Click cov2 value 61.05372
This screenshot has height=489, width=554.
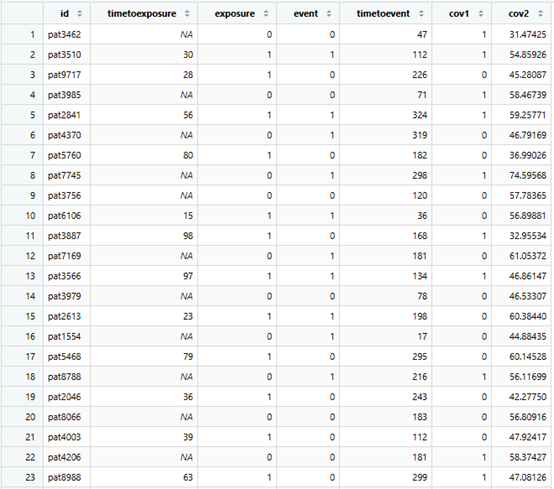click(528, 256)
